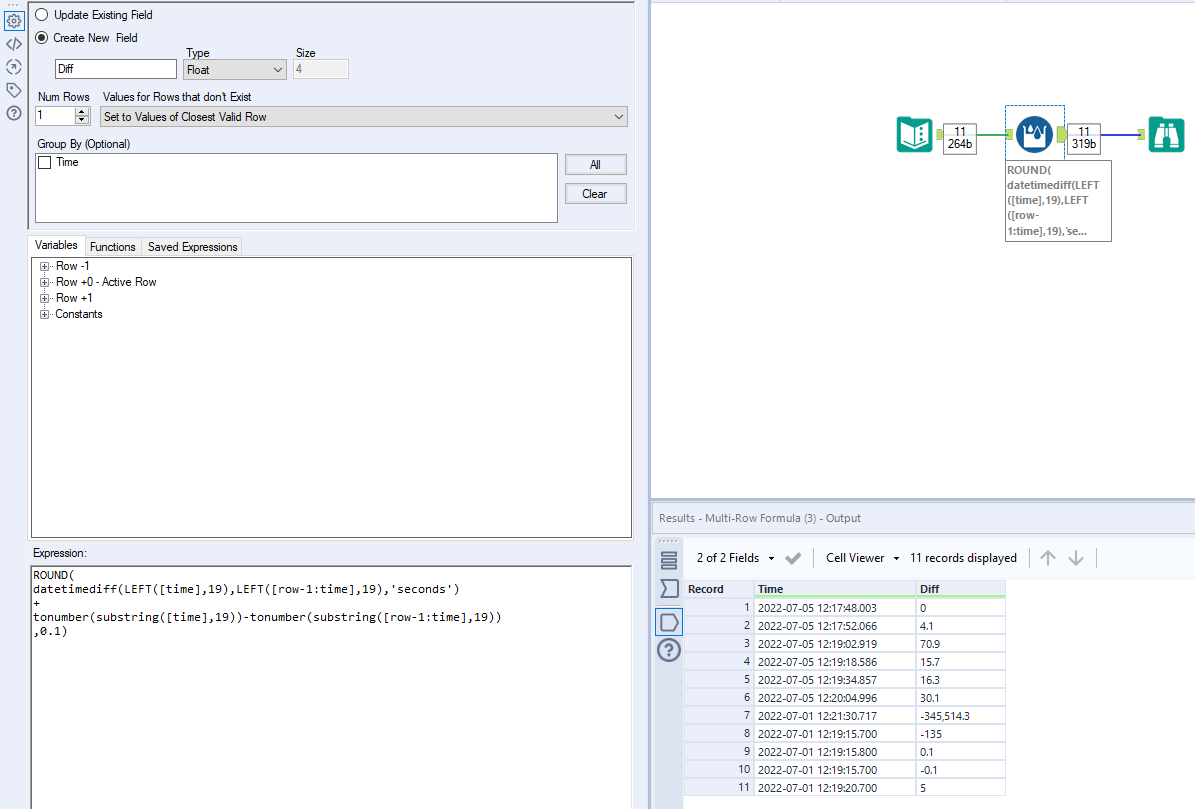Expand the Row -1 variables tree item
The height and width of the screenshot is (809, 1195).
43,265
